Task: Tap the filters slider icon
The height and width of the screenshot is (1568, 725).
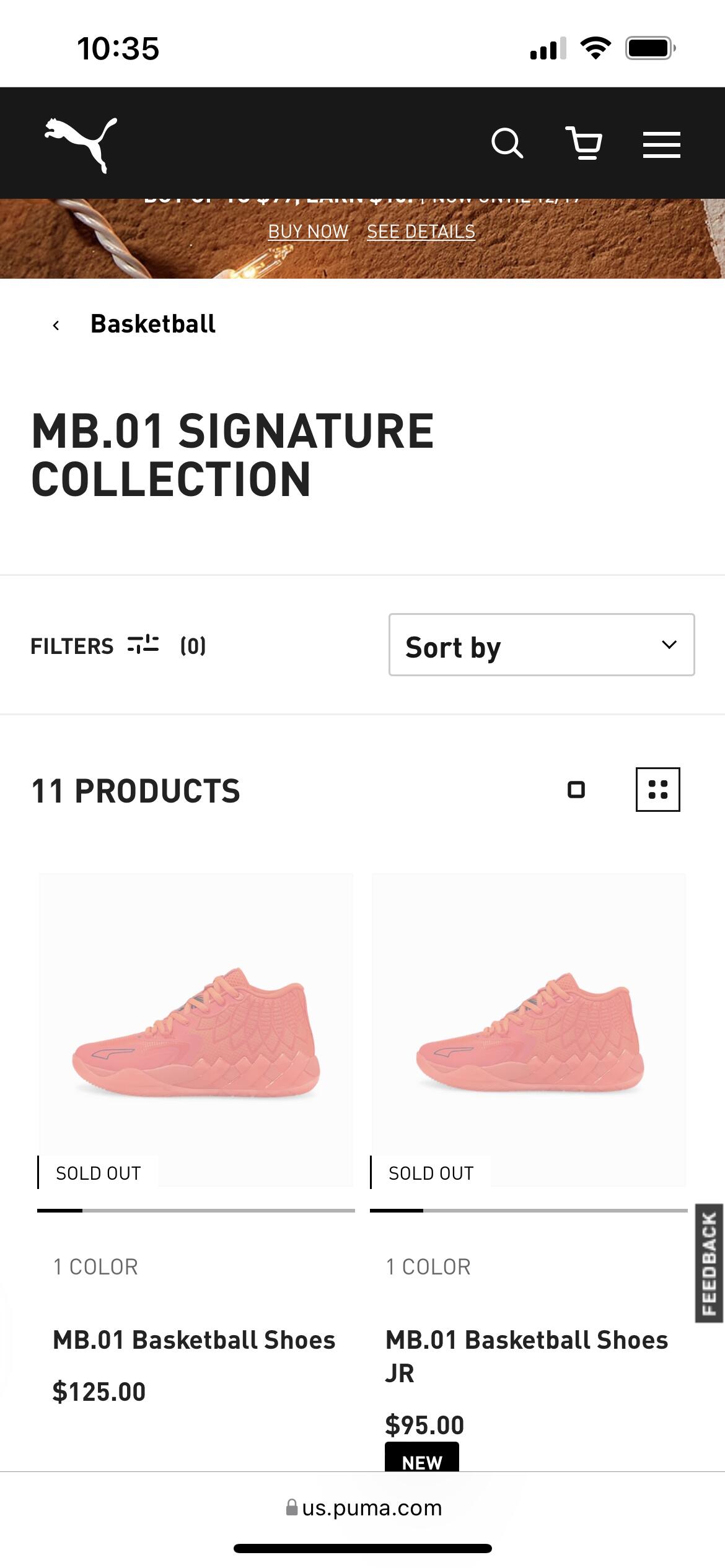Action: pyautogui.click(x=143, y=645)
